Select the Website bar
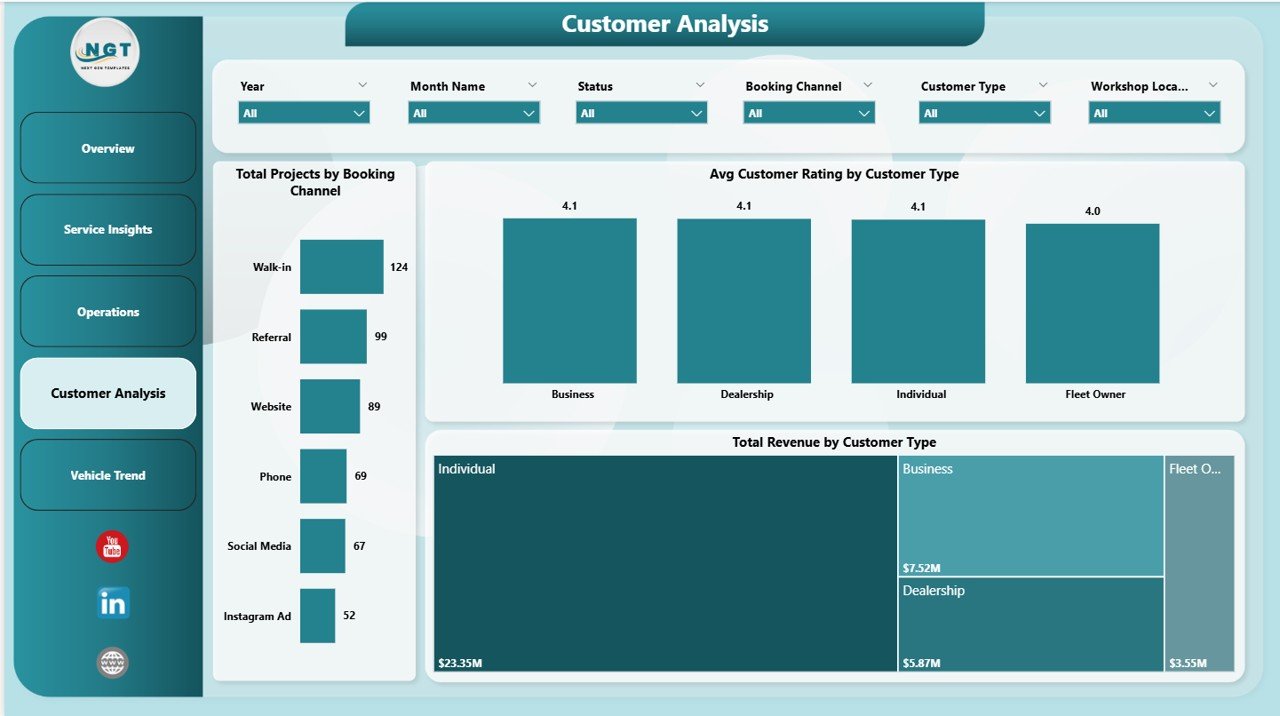The height and width of the screenshot is (716, 1280). (330, 406)
